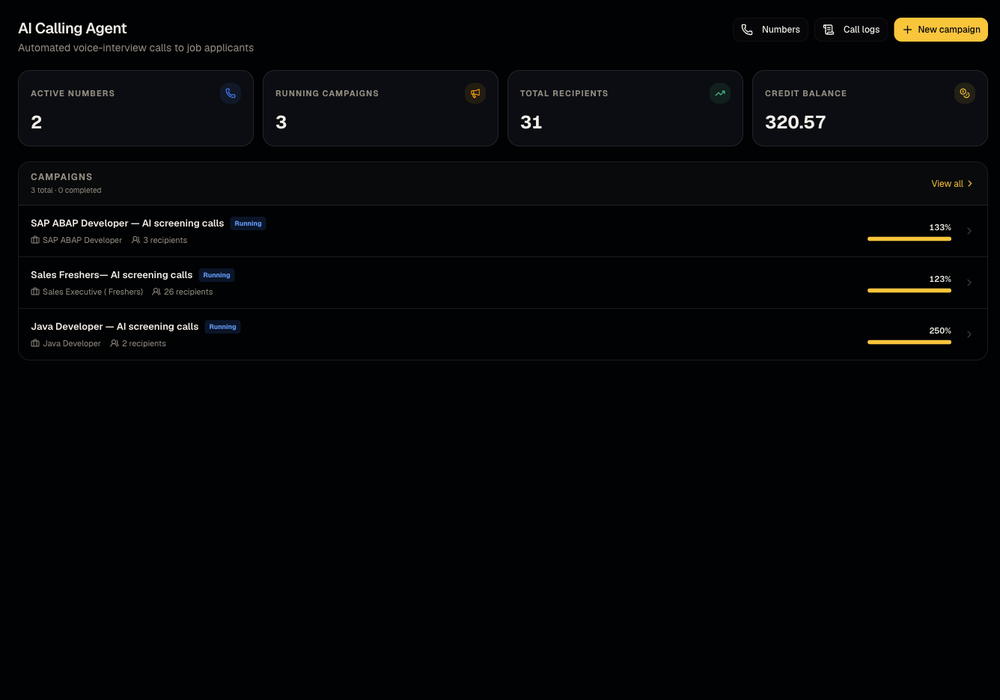Click the '3 total · 0 completed' text
Screen dimensions: 1000x700
tap(66, 190)
